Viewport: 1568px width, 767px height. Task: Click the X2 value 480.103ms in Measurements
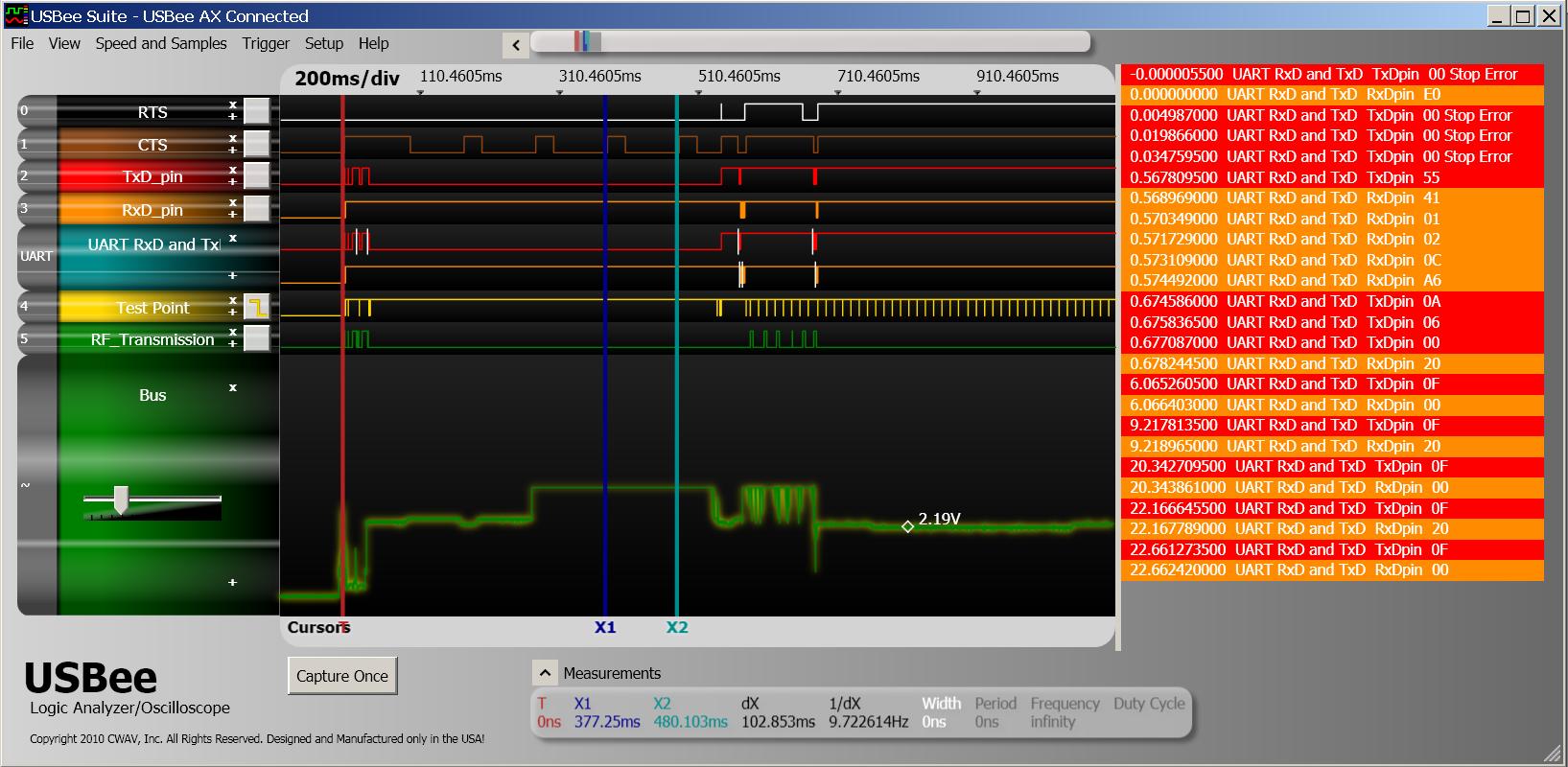click(690, 722)
